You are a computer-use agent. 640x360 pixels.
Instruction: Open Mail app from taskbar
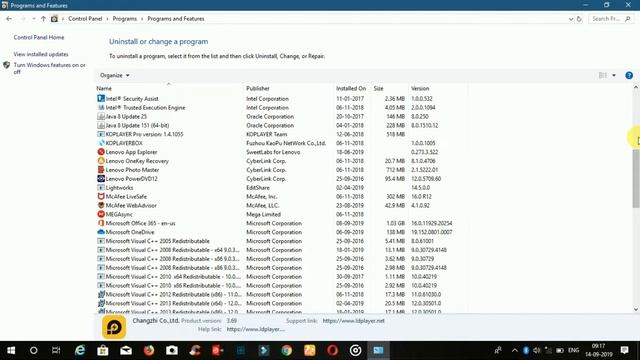(126, 350)
